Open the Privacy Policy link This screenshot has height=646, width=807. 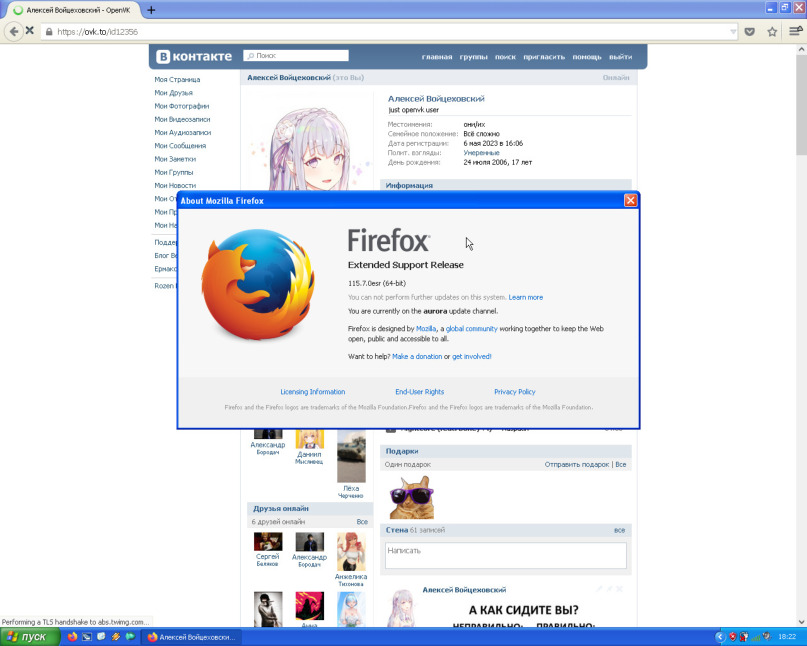point(515,392)
